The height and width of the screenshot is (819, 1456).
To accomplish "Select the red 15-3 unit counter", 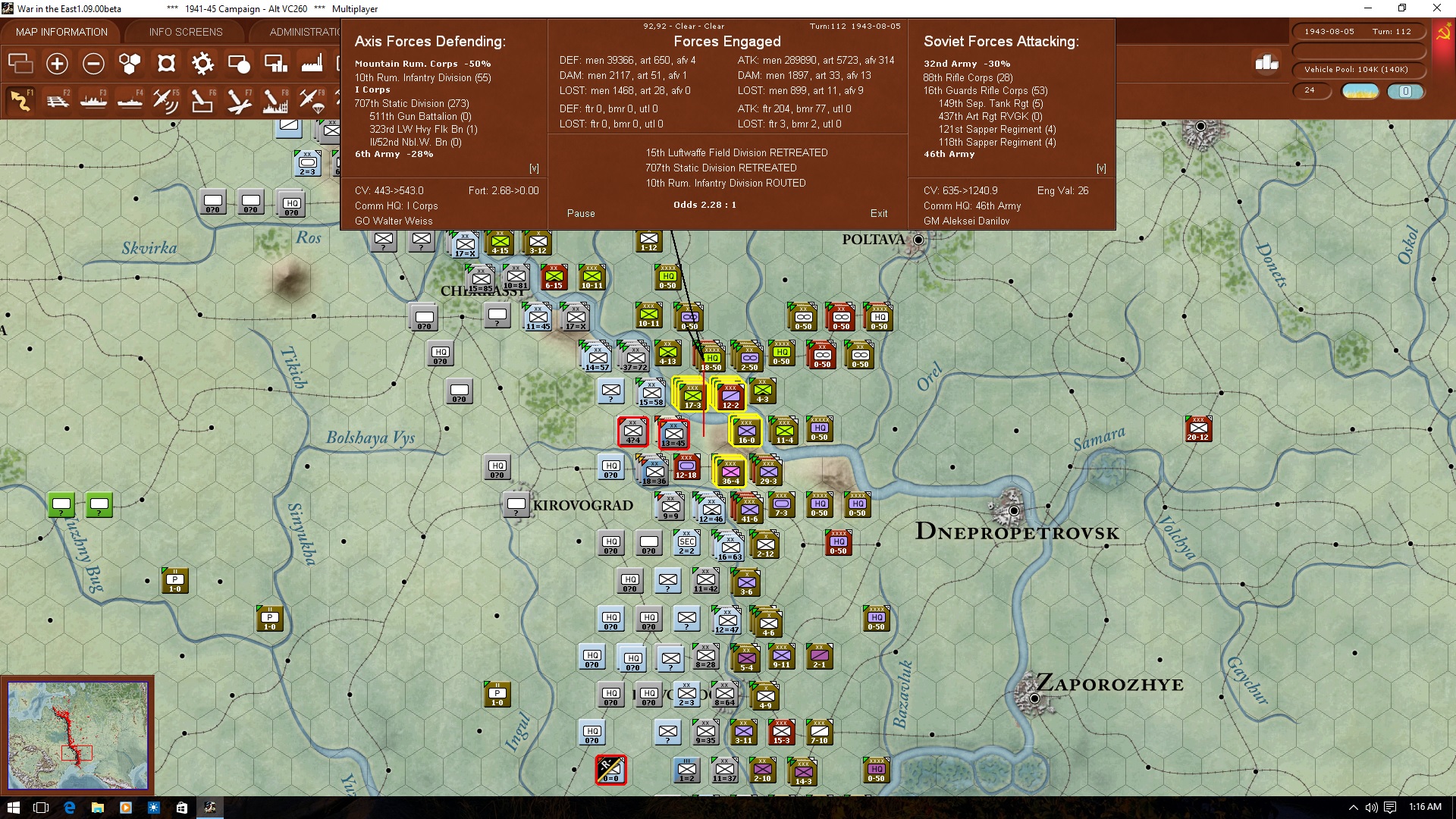I will coord(781,732).
